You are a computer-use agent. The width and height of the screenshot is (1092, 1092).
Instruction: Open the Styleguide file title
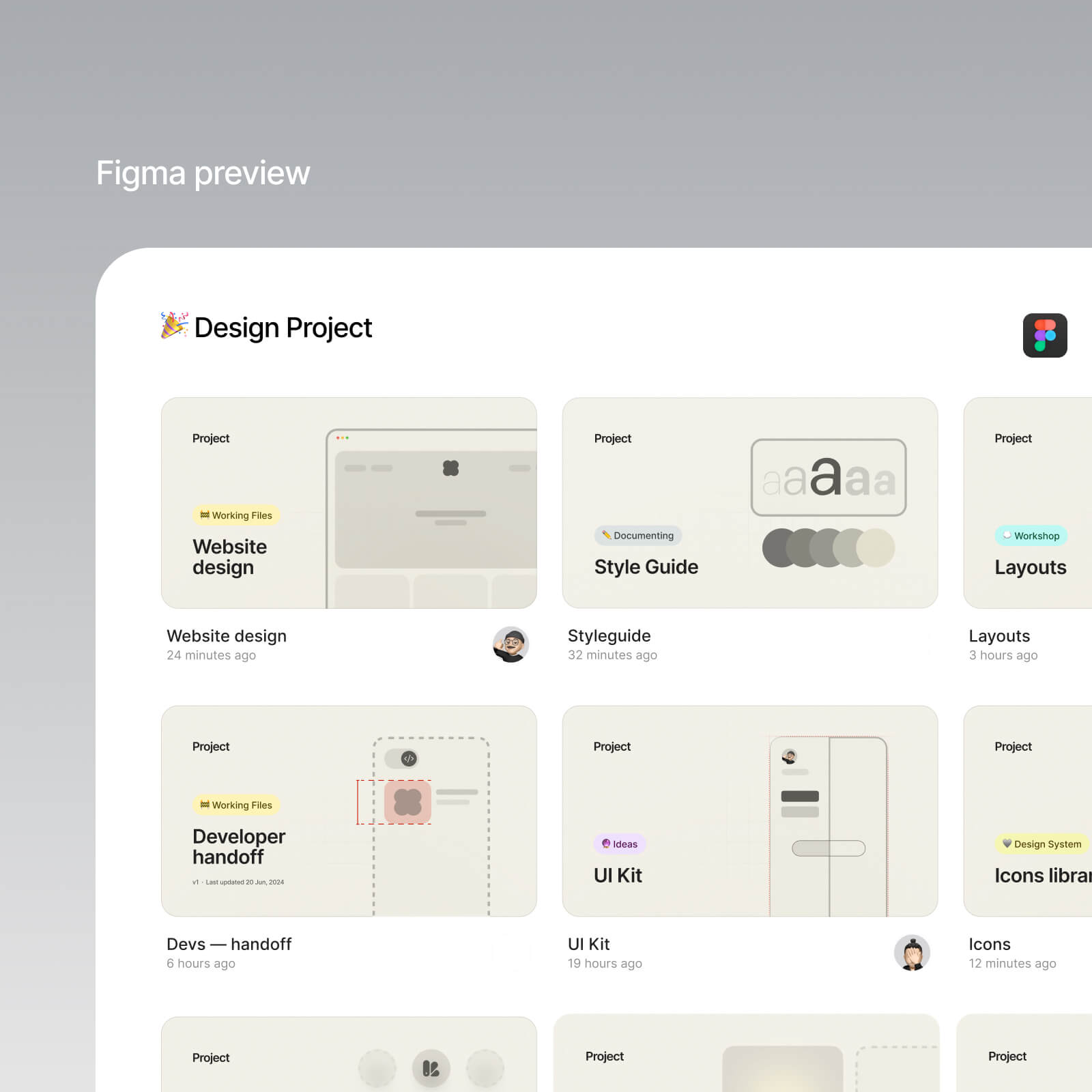[608, 636]
